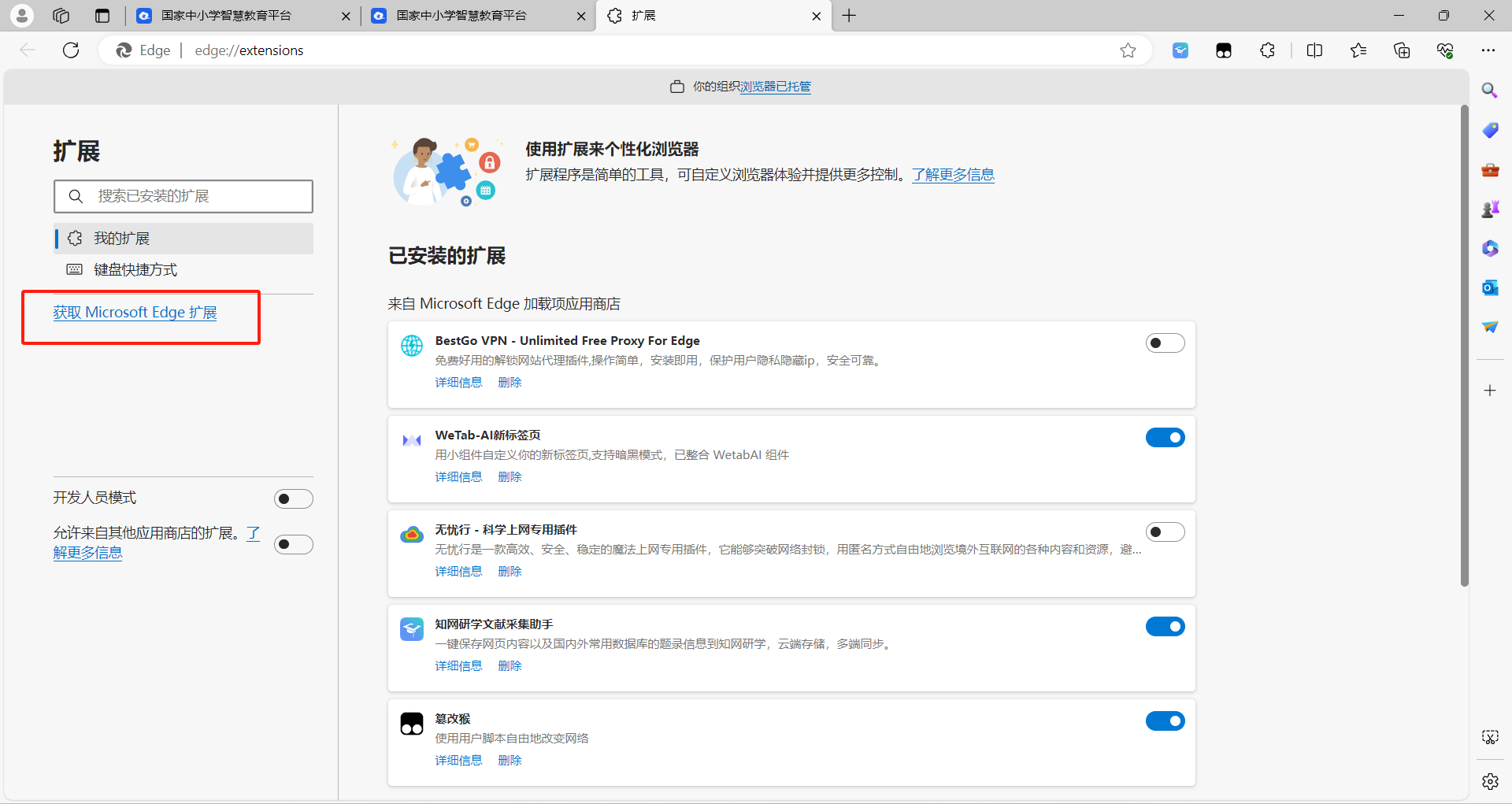1512x804 pixels.
Task: Open 获取 Microsoft Edge 扩展 link
Action: [x=135, y=313]
